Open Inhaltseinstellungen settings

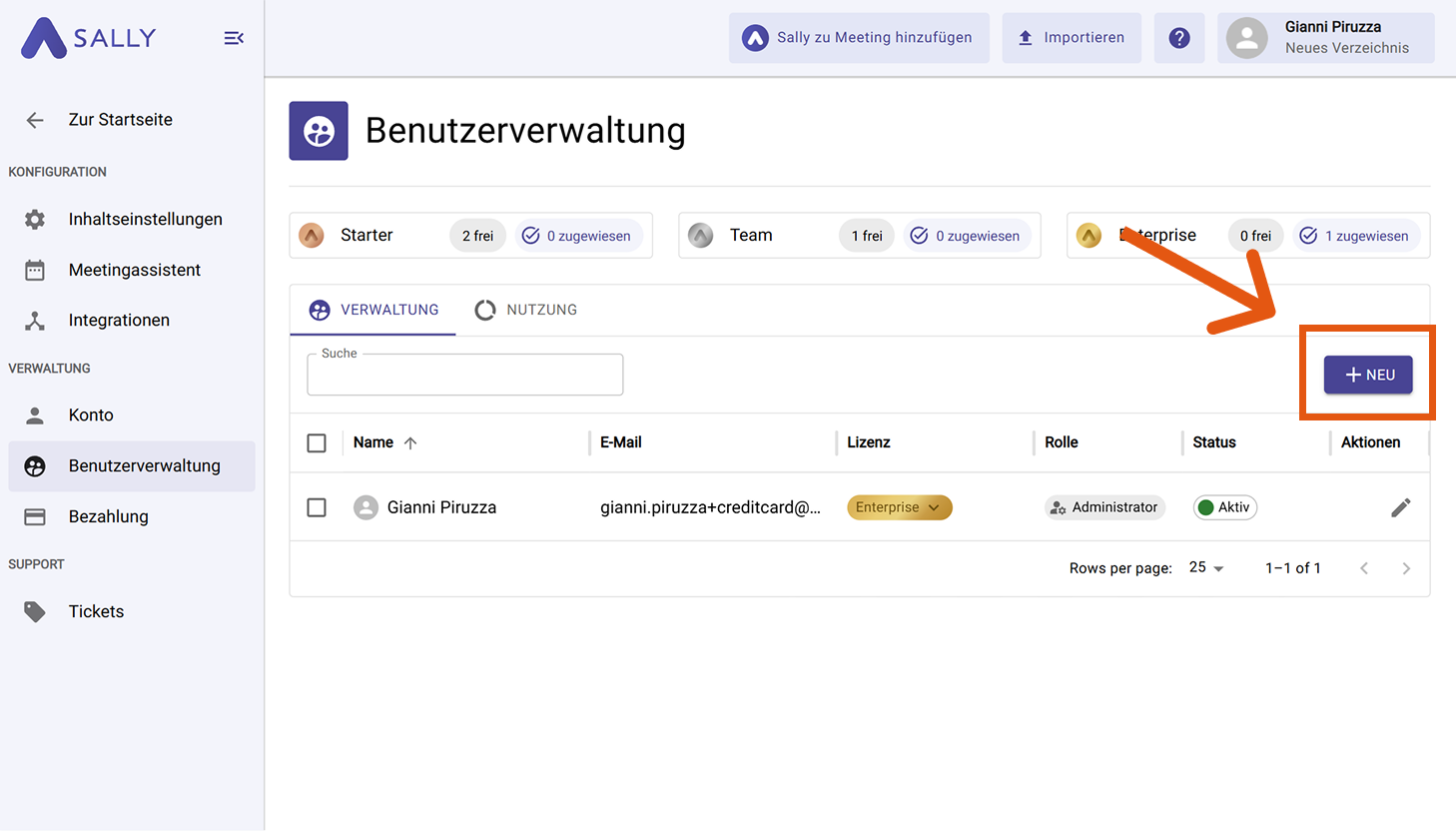tap(132, 219)
